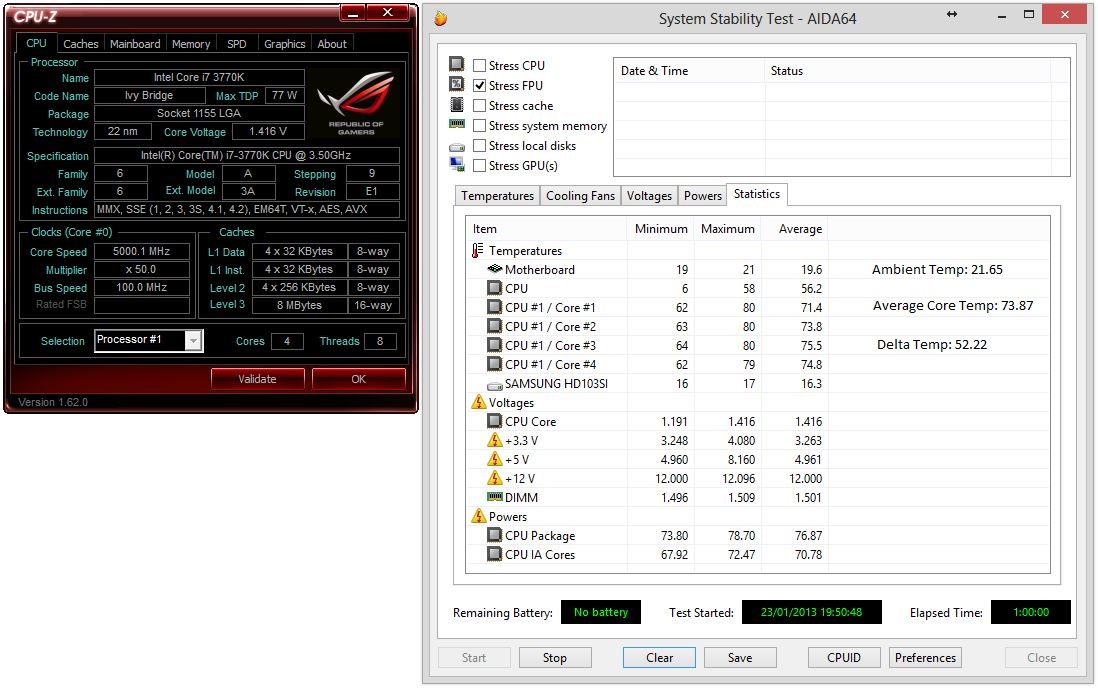Click the AIDA64 flame icon in the title bar

pyautogui.click(x=440, y=18)
